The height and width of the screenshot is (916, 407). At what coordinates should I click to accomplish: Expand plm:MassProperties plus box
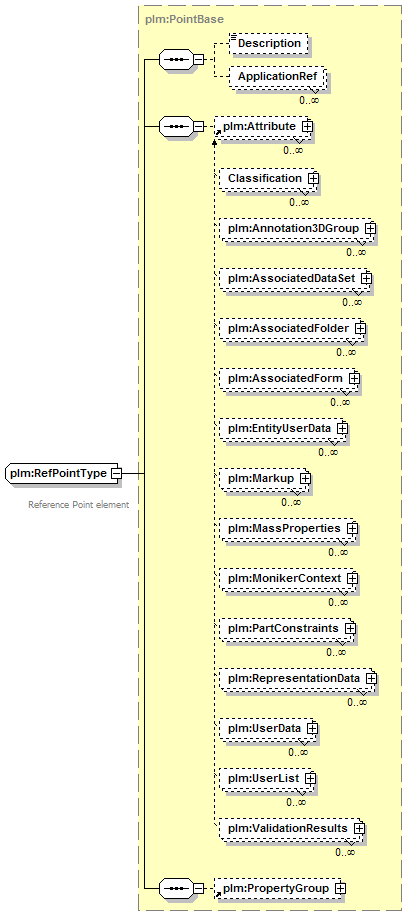[352, 528]
